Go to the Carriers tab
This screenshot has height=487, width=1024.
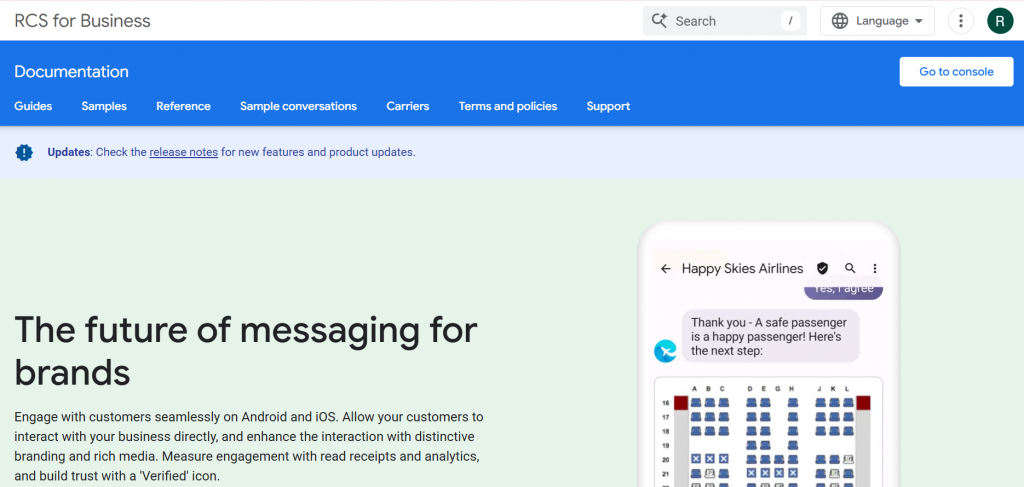tap(408, 106)
